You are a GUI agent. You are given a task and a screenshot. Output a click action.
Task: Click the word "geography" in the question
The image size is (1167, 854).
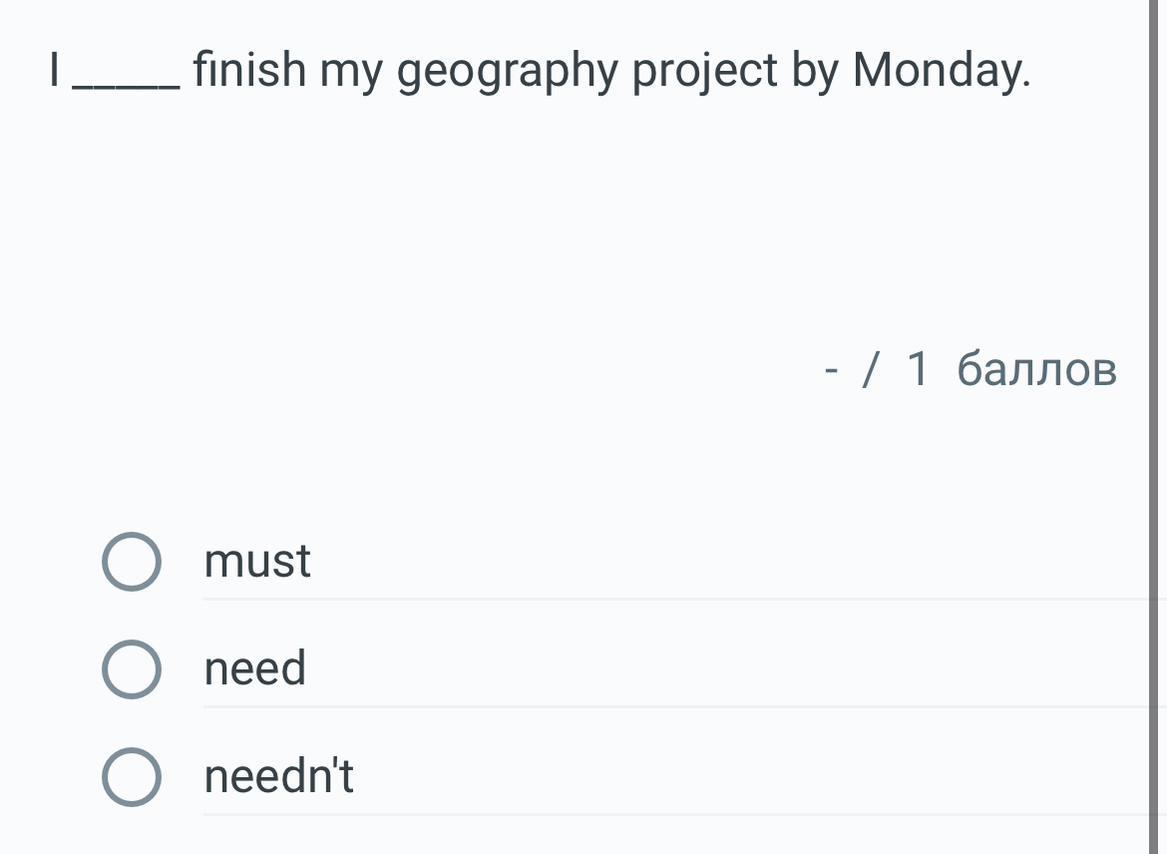point(509,72)
